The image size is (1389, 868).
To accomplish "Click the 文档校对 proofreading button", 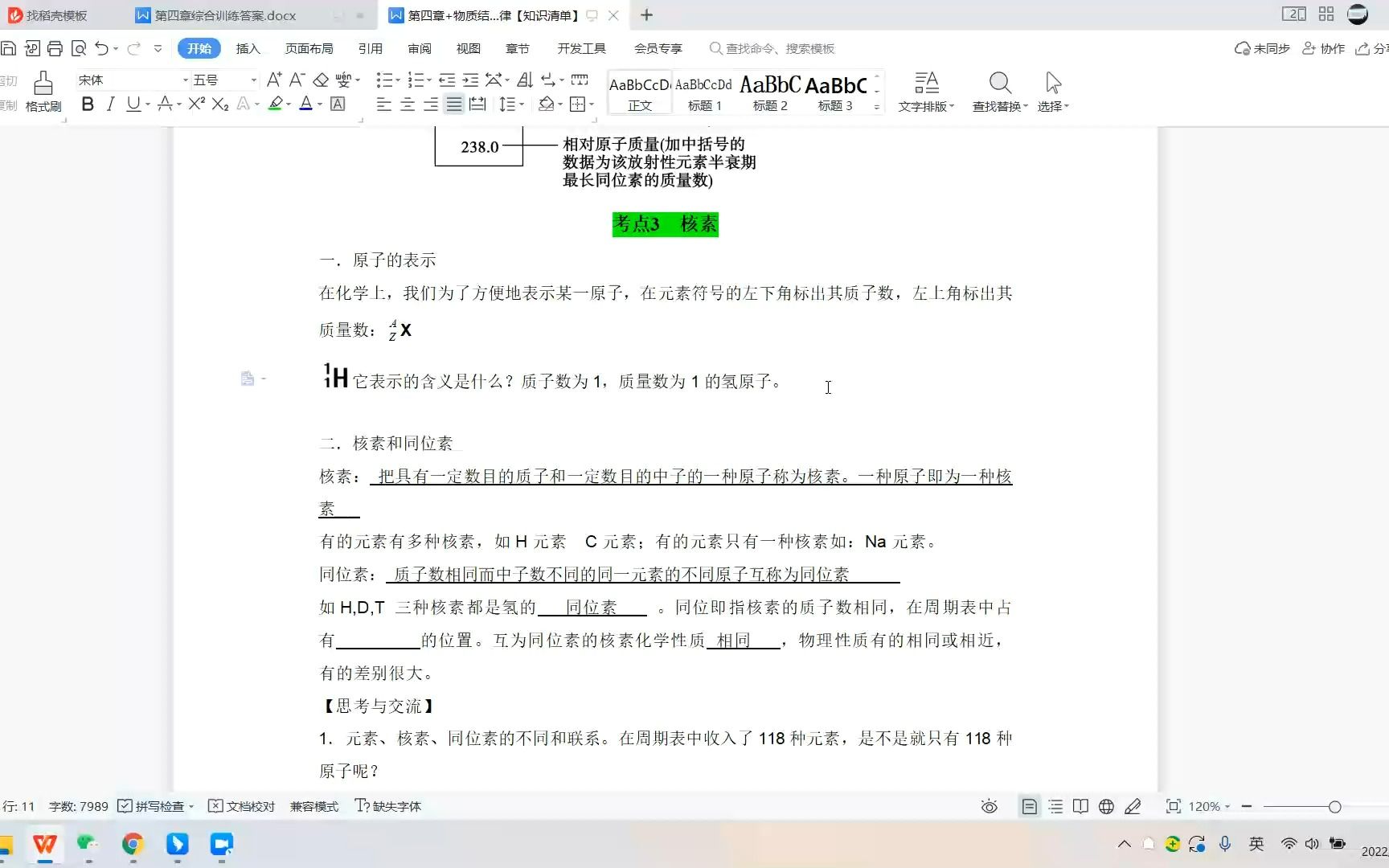I will tap(241, 806).
